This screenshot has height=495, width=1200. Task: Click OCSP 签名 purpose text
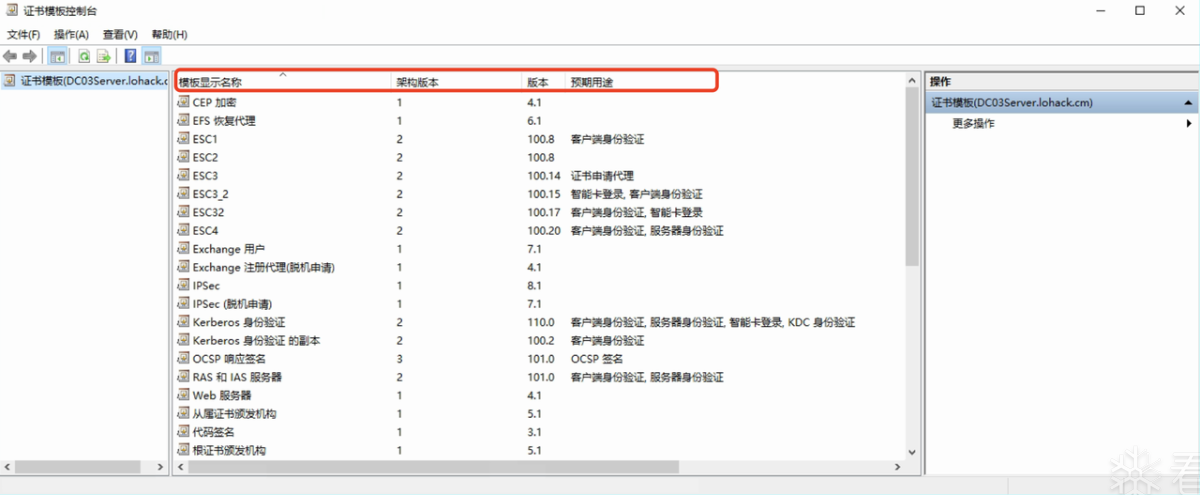pyautogui.click(x=597, y=358)
